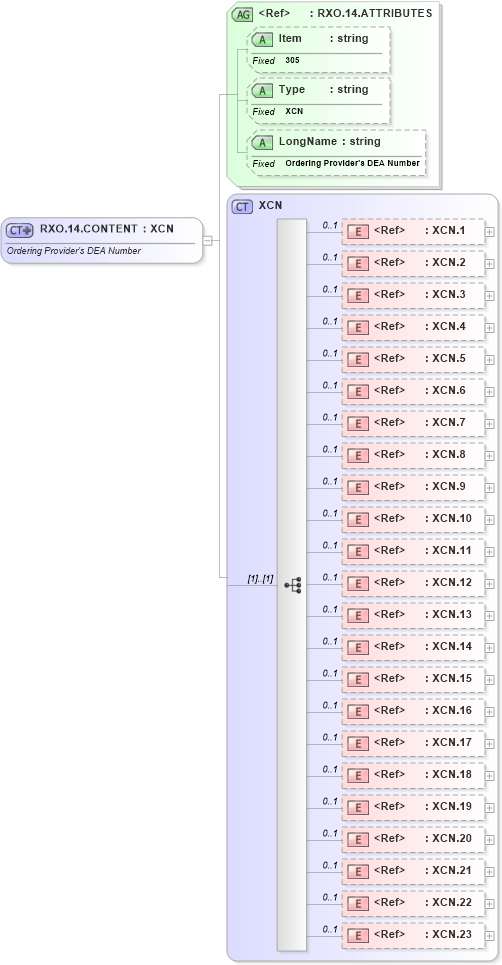Expand the XCN.14 element plus box
Screen dimensions: 502x965
(490, 648)
